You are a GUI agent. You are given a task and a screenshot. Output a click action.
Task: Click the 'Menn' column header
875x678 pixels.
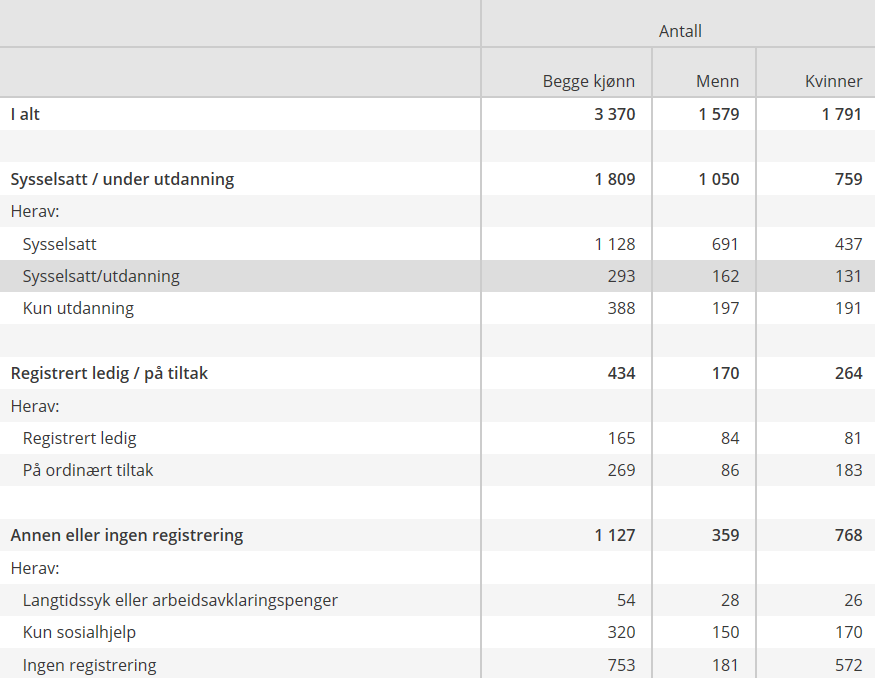(x=717, y=82)
